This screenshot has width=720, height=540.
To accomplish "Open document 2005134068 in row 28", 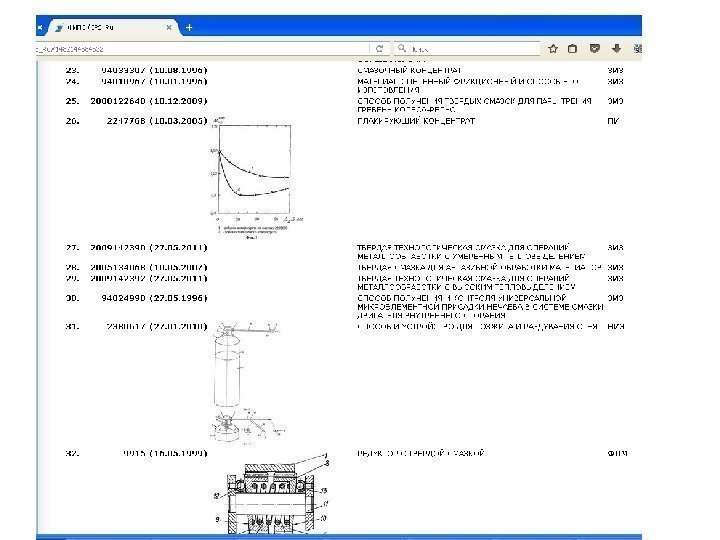I will [149, 267].
